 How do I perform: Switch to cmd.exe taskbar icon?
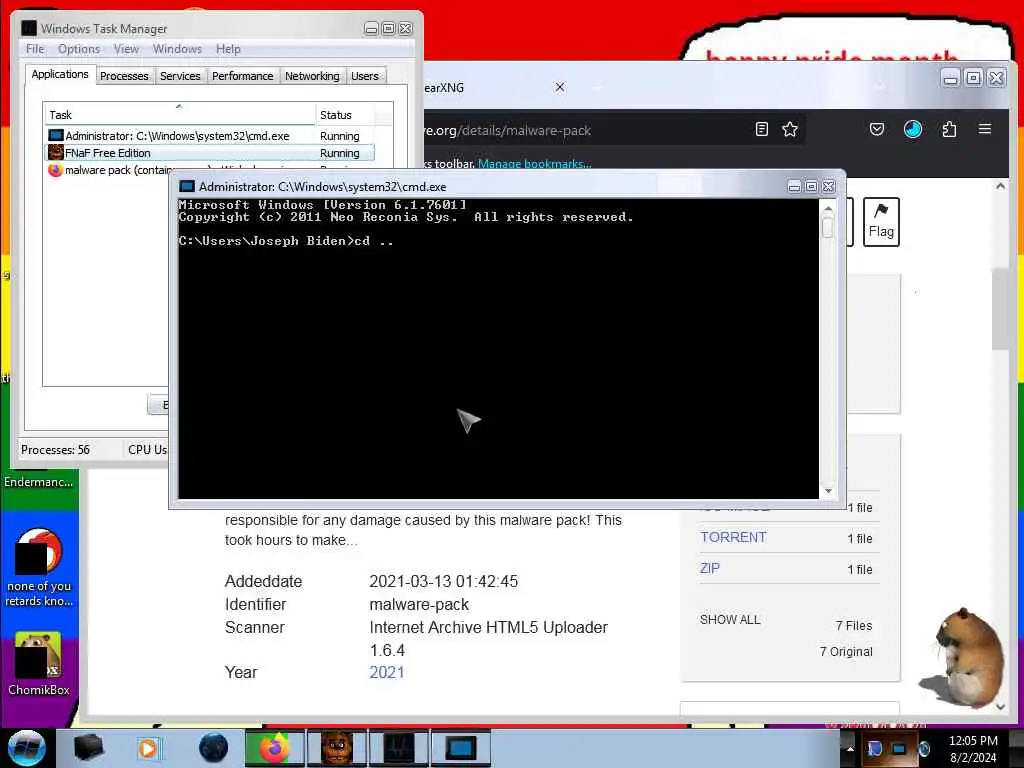[460, 748]
